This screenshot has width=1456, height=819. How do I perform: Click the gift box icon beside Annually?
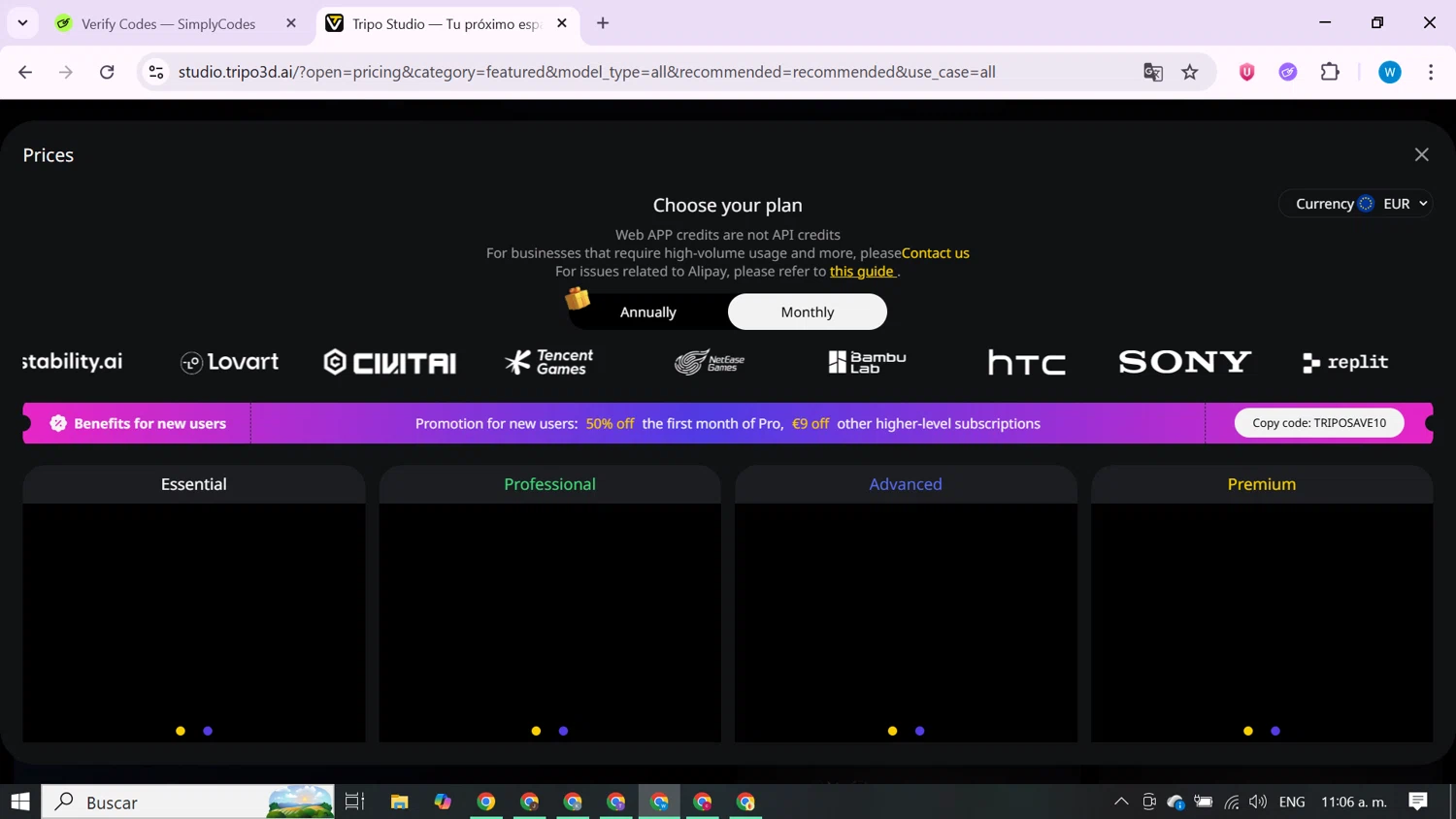click(x=578, y=299)
